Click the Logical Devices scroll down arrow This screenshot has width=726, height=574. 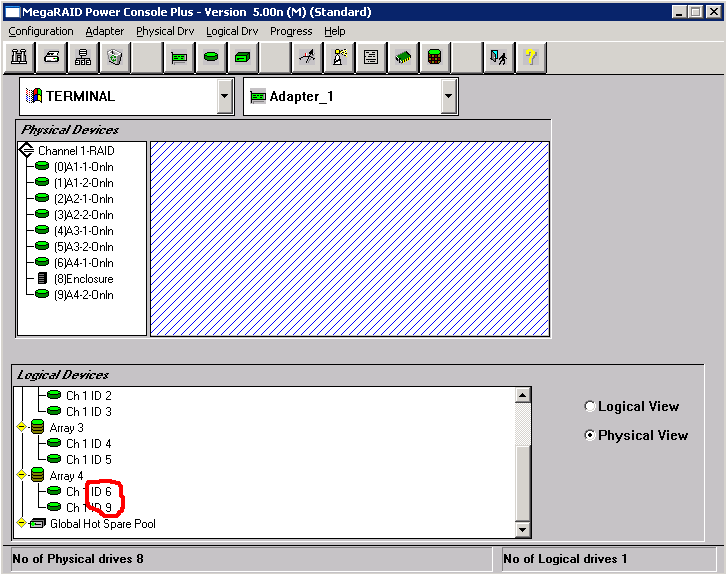tap(523, 528)
